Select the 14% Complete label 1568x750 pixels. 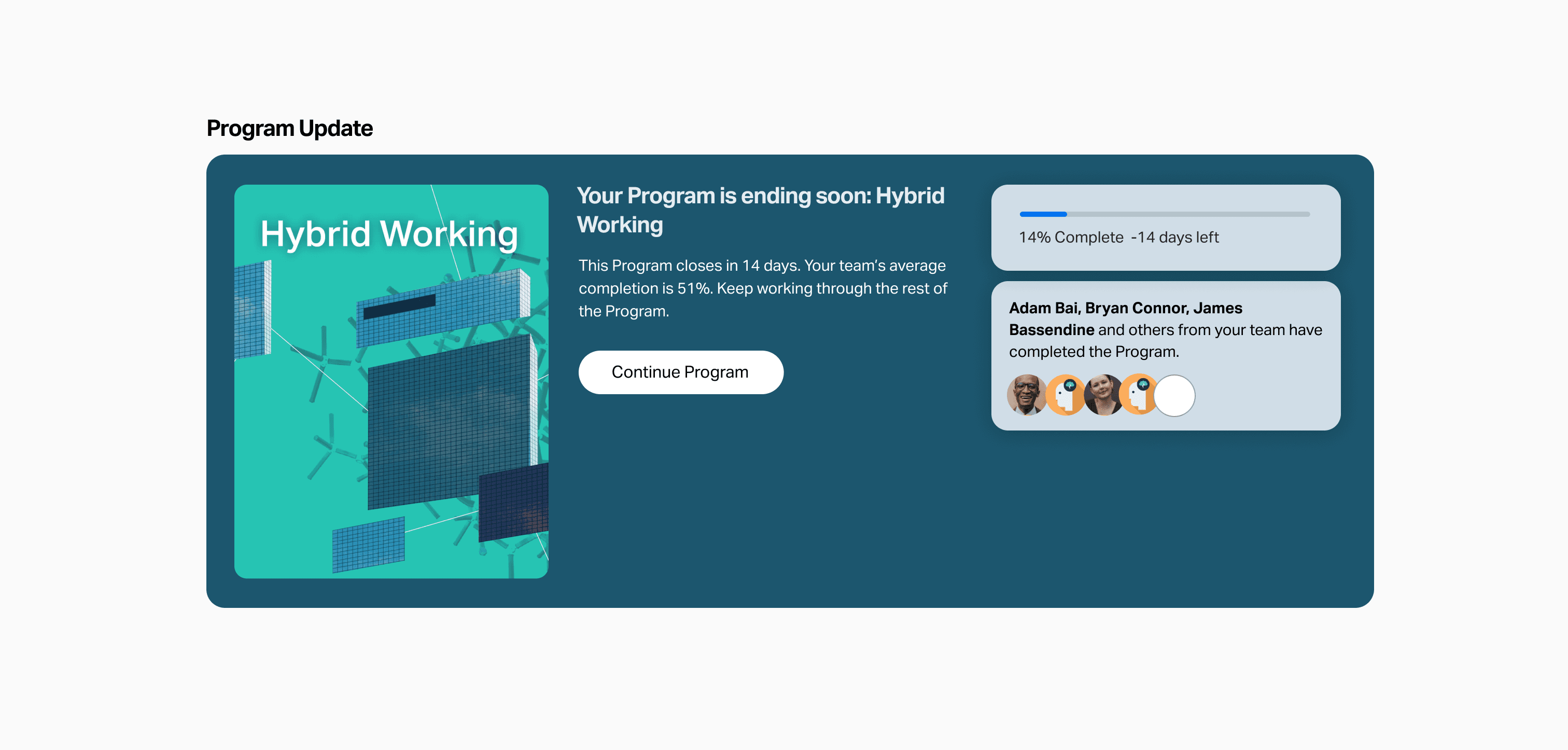(x=1071, y=238)
